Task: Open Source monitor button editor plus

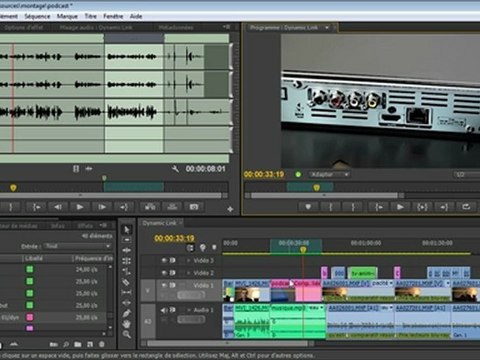Action: tap(230, 209)
